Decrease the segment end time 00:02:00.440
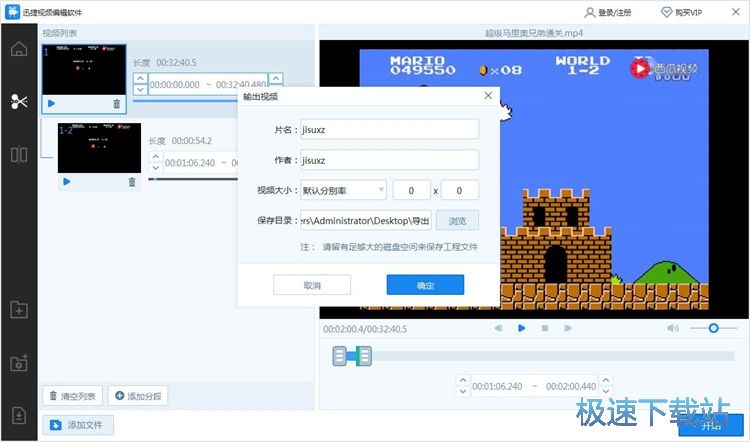This screenshot has width=750, height=442. (606, 391)
